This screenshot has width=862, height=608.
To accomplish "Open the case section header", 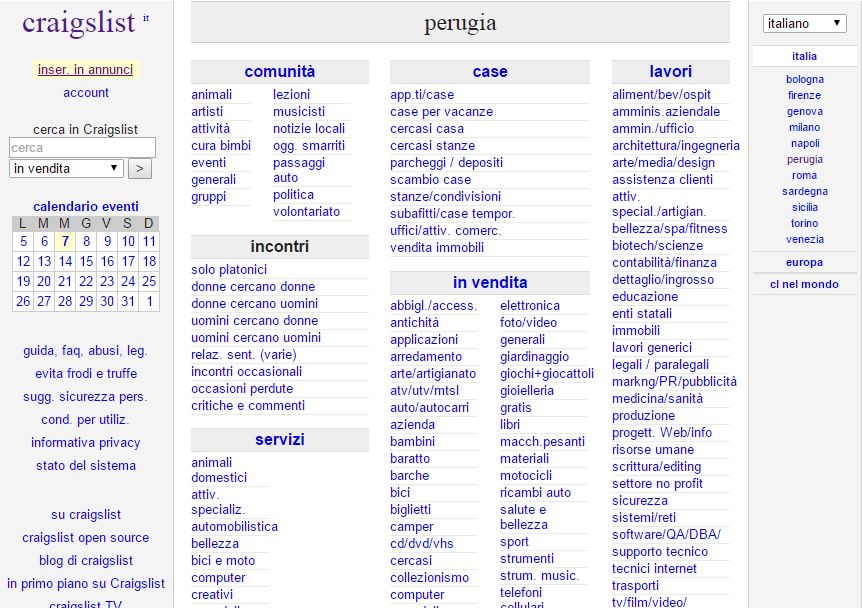I will 489,72.
